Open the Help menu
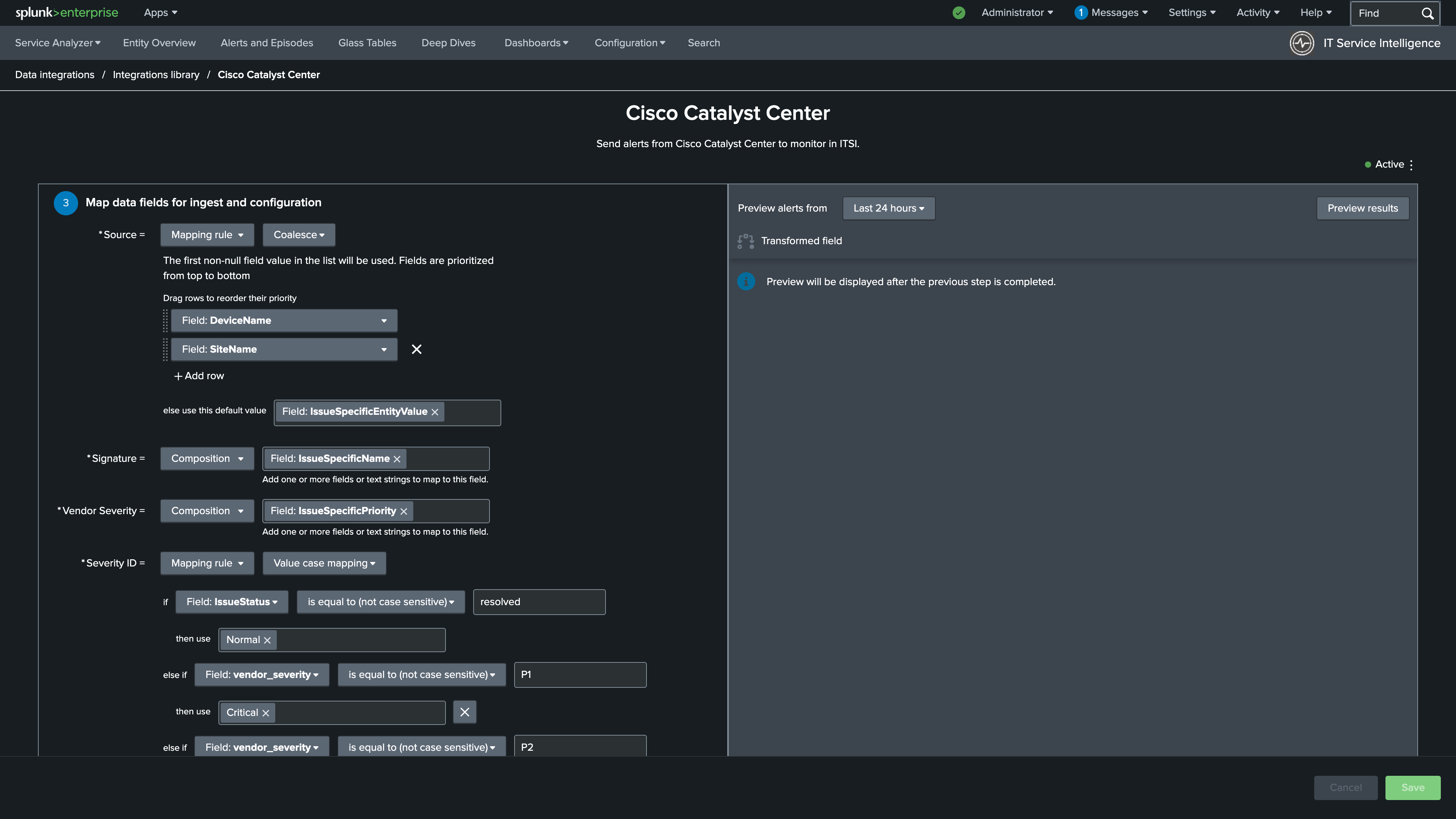Screen dimensions: 1456x819 (x=1316, y=13)
